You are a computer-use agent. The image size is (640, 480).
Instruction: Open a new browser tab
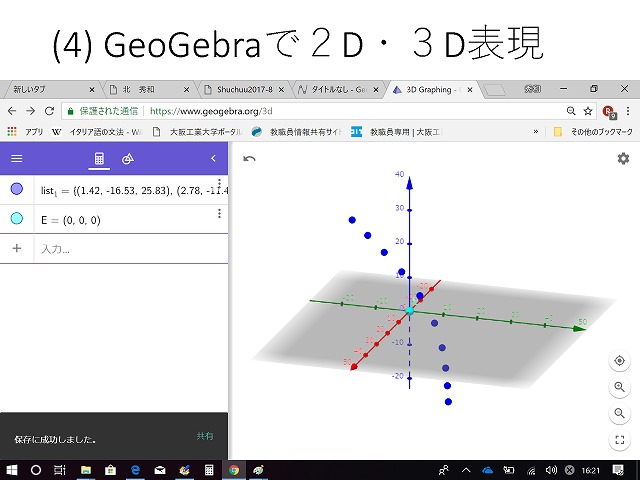click(x=494, y=89)
